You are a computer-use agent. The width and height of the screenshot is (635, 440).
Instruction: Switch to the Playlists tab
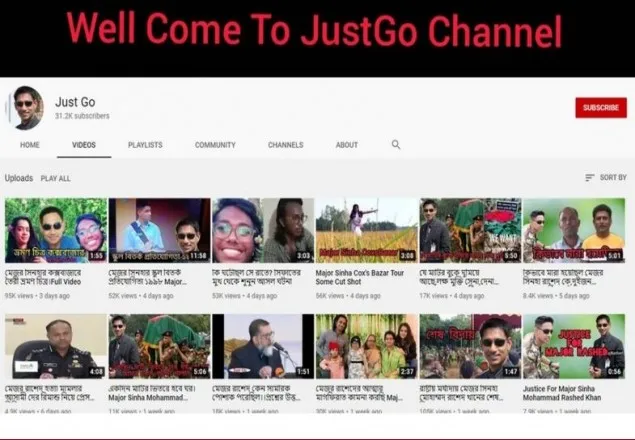click(145, 145)
